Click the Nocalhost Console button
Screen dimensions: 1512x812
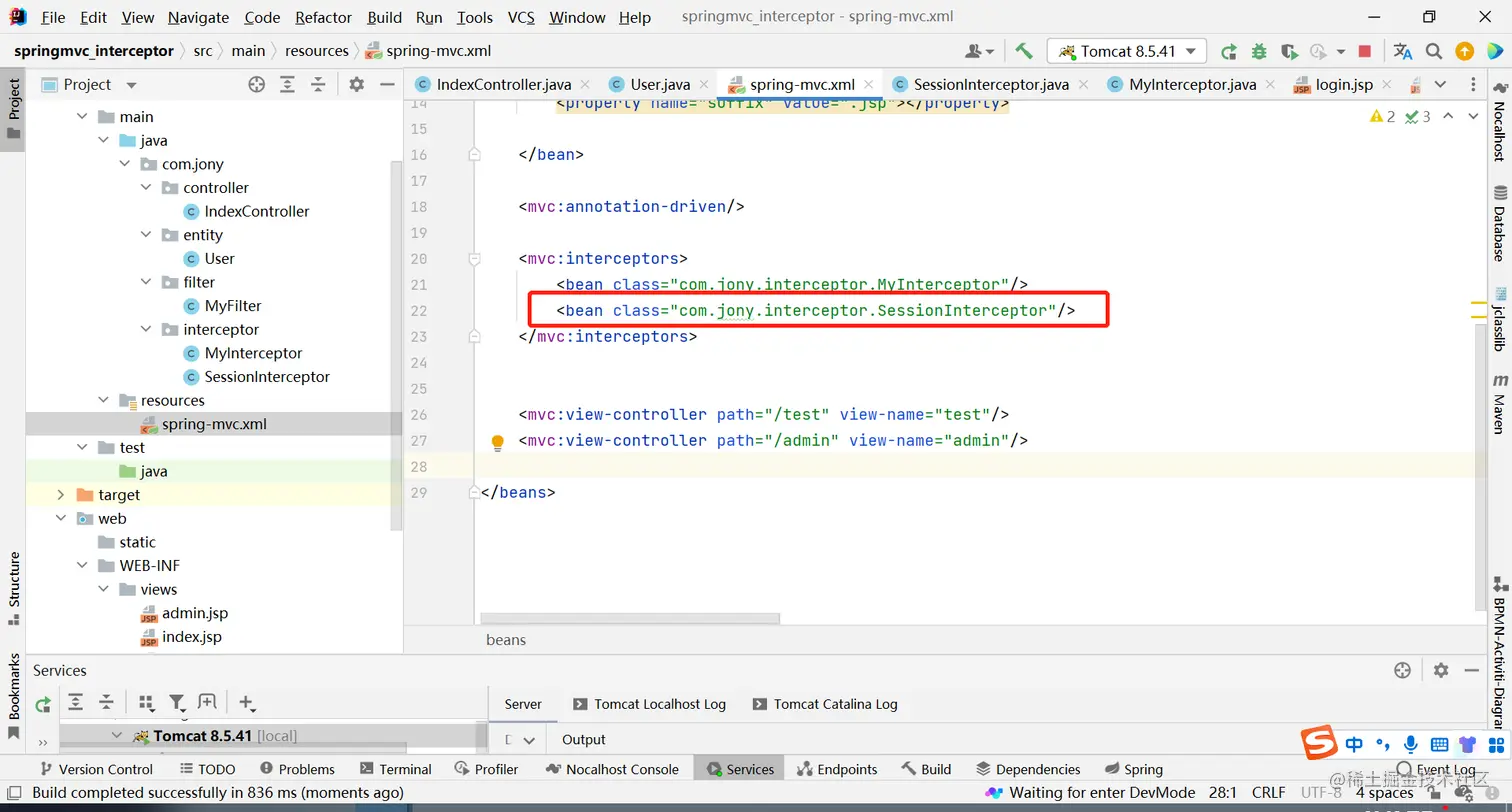[x=613, y=769]
